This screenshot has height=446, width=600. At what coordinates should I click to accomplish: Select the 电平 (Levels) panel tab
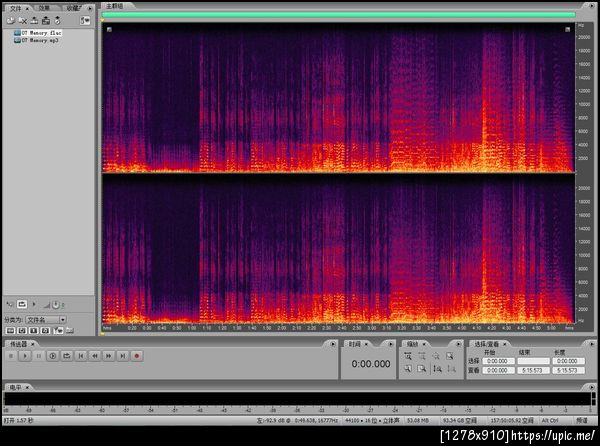click(16, 387)
